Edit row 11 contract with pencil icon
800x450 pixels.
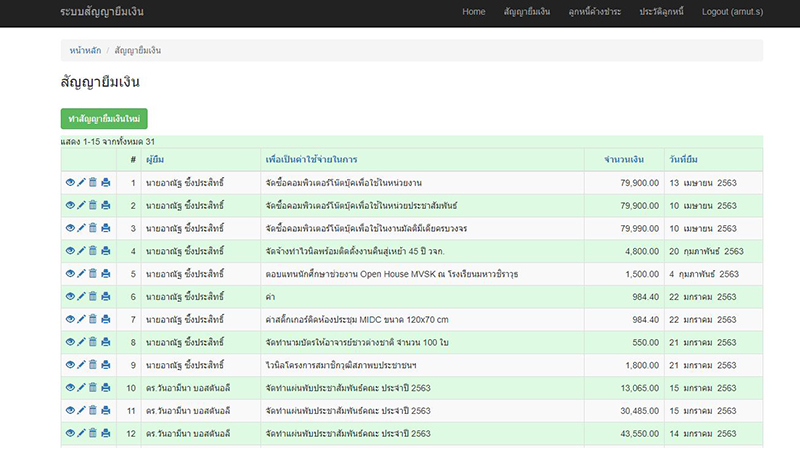(x=81, y=410)
